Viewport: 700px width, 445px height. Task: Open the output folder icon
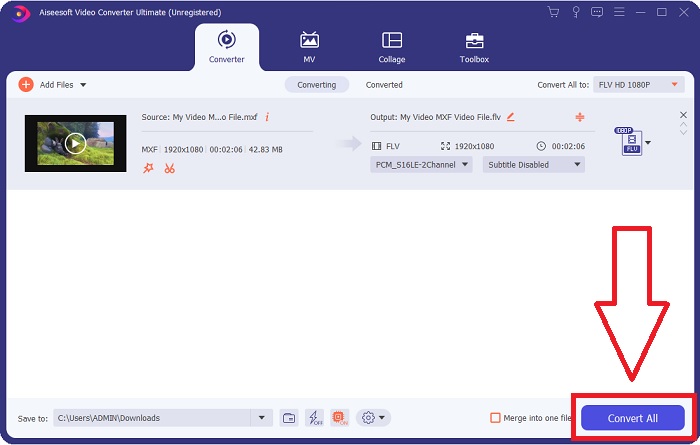[x=288, y=417]
